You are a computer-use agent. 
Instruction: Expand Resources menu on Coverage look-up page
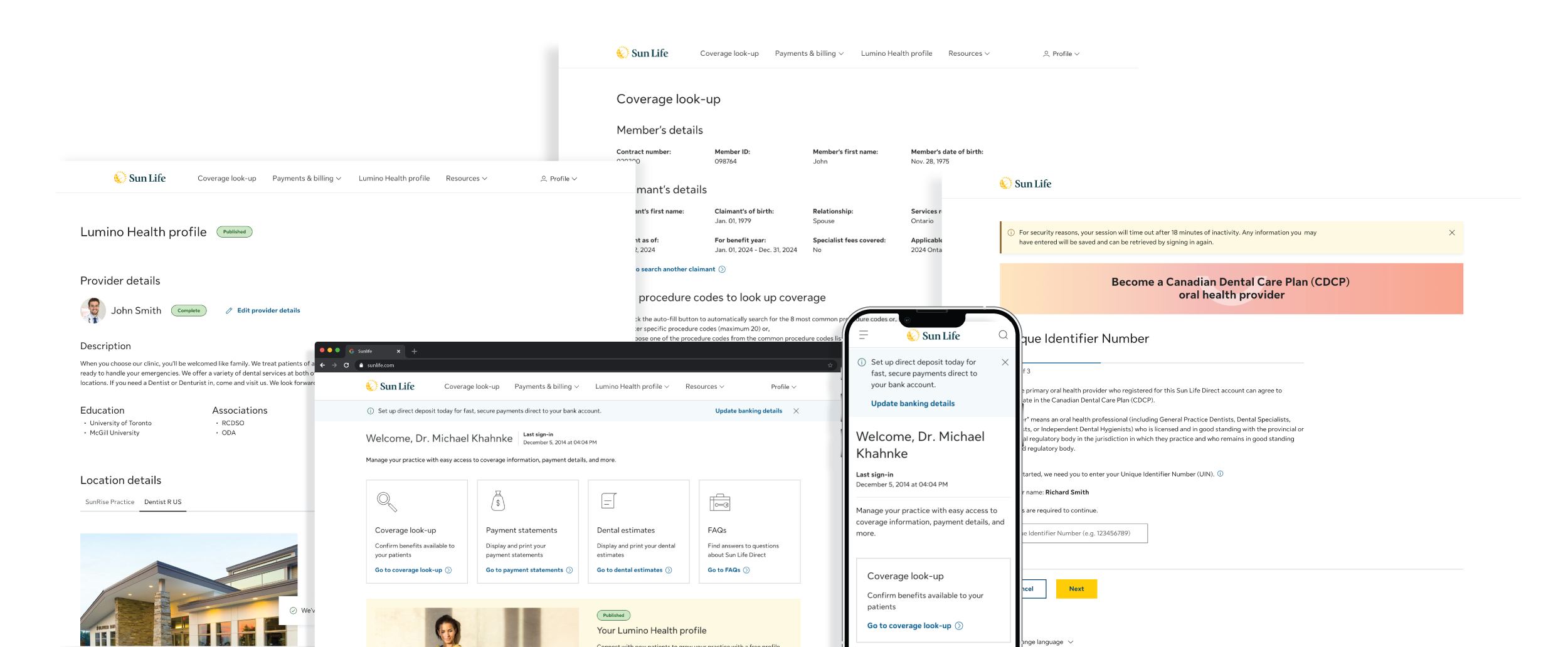pyautogui.click(x=969, y=54)
